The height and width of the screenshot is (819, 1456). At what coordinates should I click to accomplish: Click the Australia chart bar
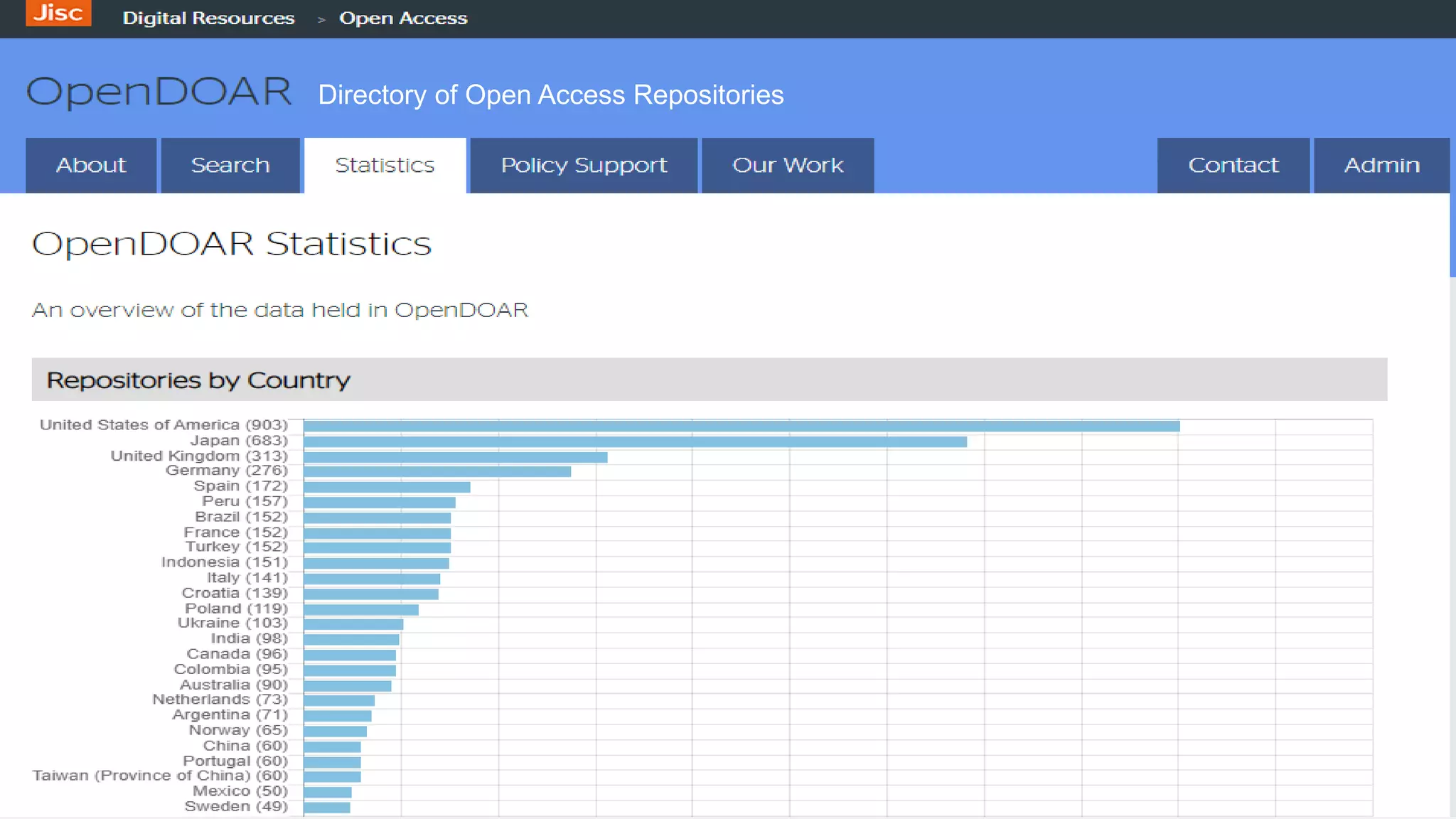(x=347, y=686)
